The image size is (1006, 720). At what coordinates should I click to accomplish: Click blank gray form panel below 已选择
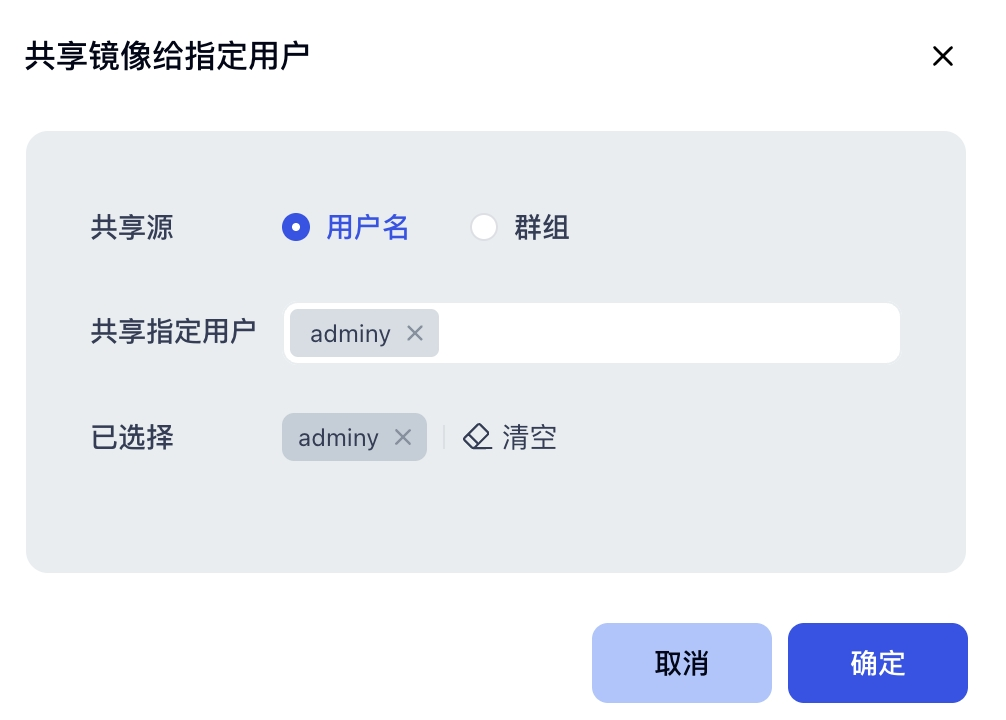pos(495,518)
